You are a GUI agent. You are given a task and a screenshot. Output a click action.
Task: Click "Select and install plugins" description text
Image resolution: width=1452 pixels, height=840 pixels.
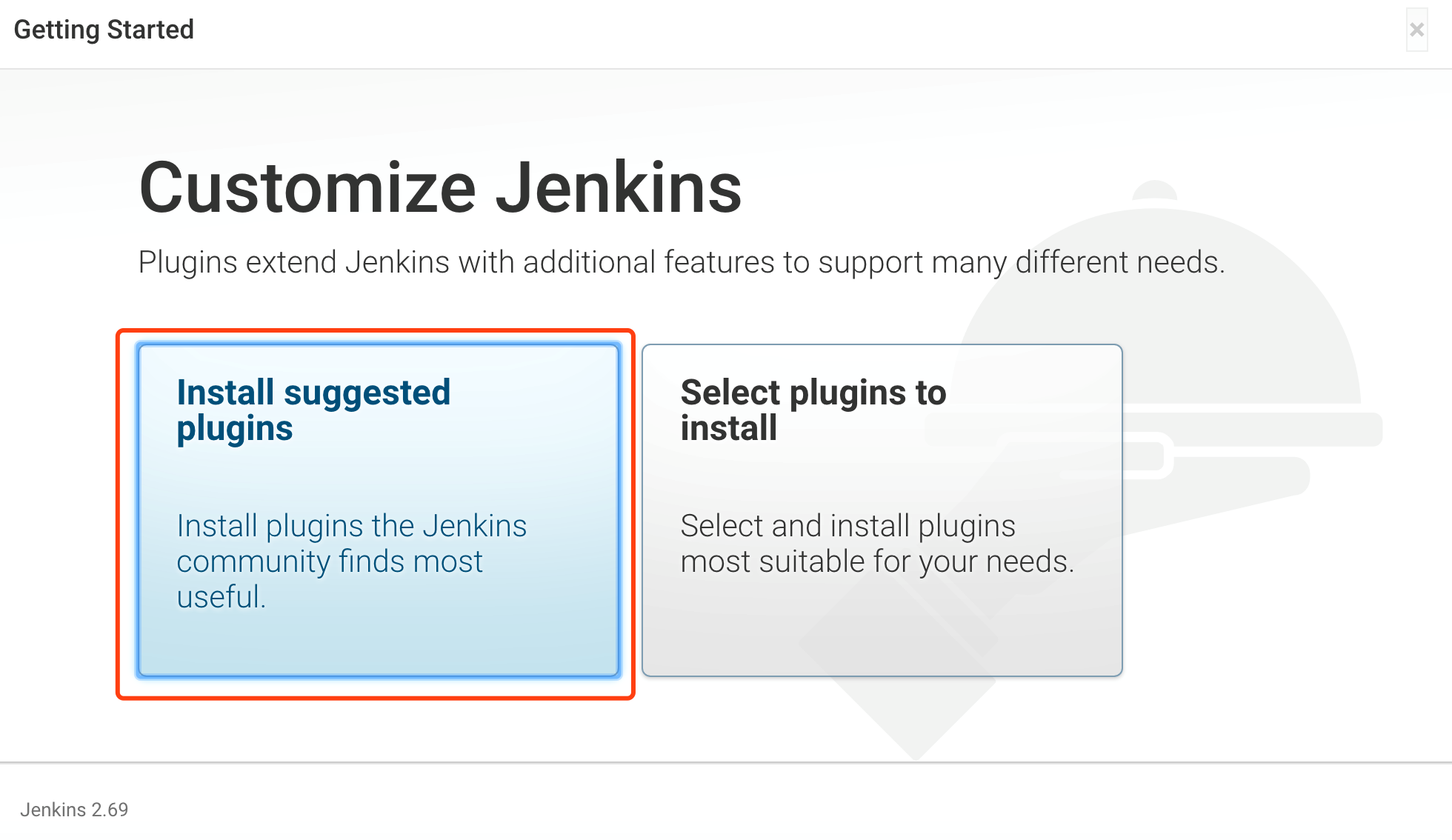tap(848, 526)
